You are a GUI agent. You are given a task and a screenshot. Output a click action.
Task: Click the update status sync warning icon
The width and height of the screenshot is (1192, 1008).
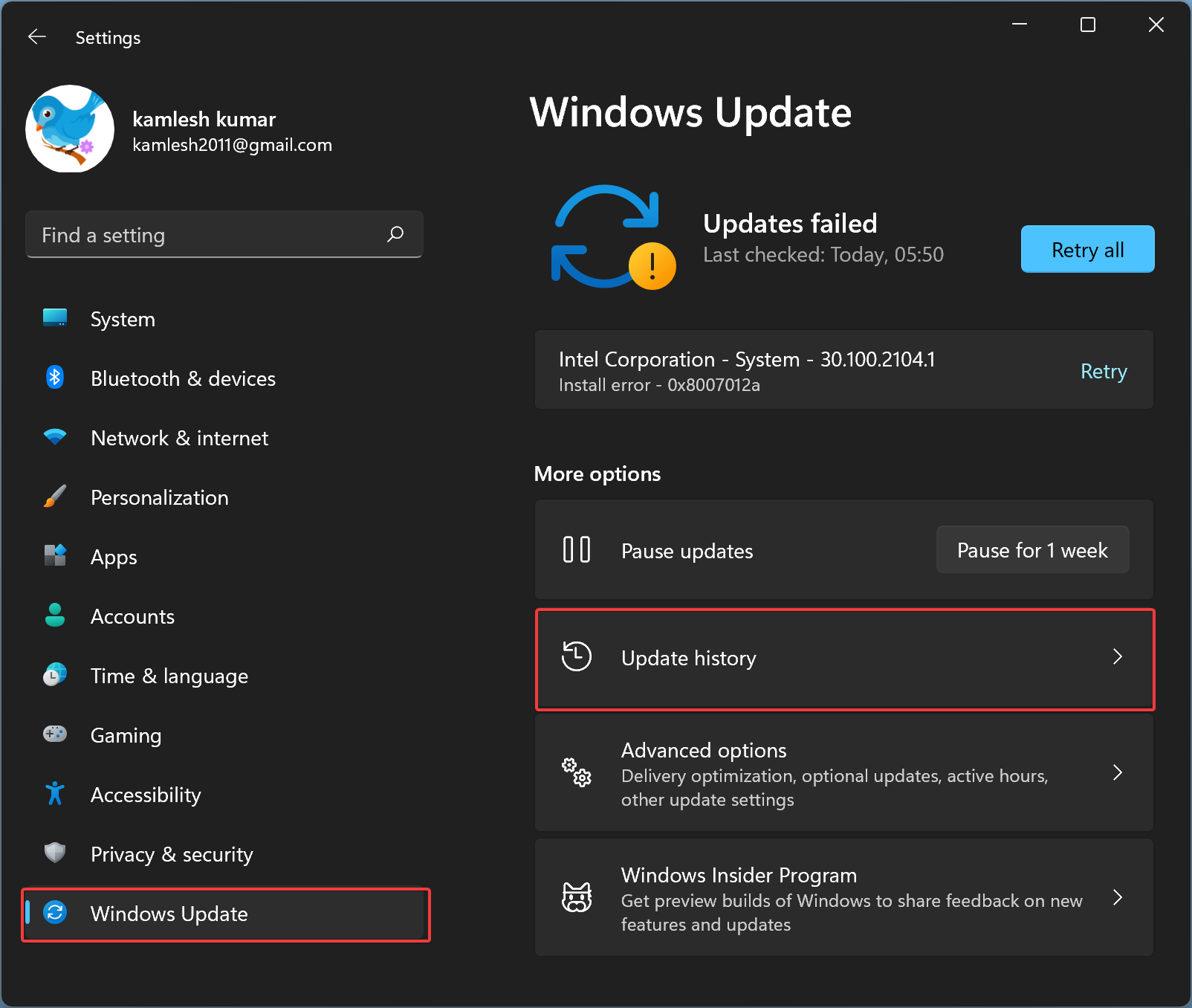tap(613, 236)
